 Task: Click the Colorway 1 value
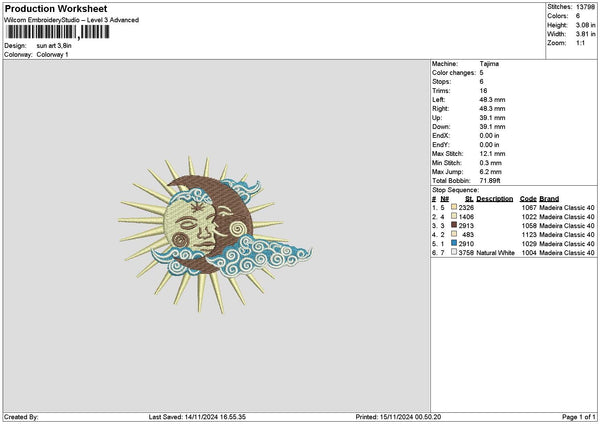pos(52,54)
